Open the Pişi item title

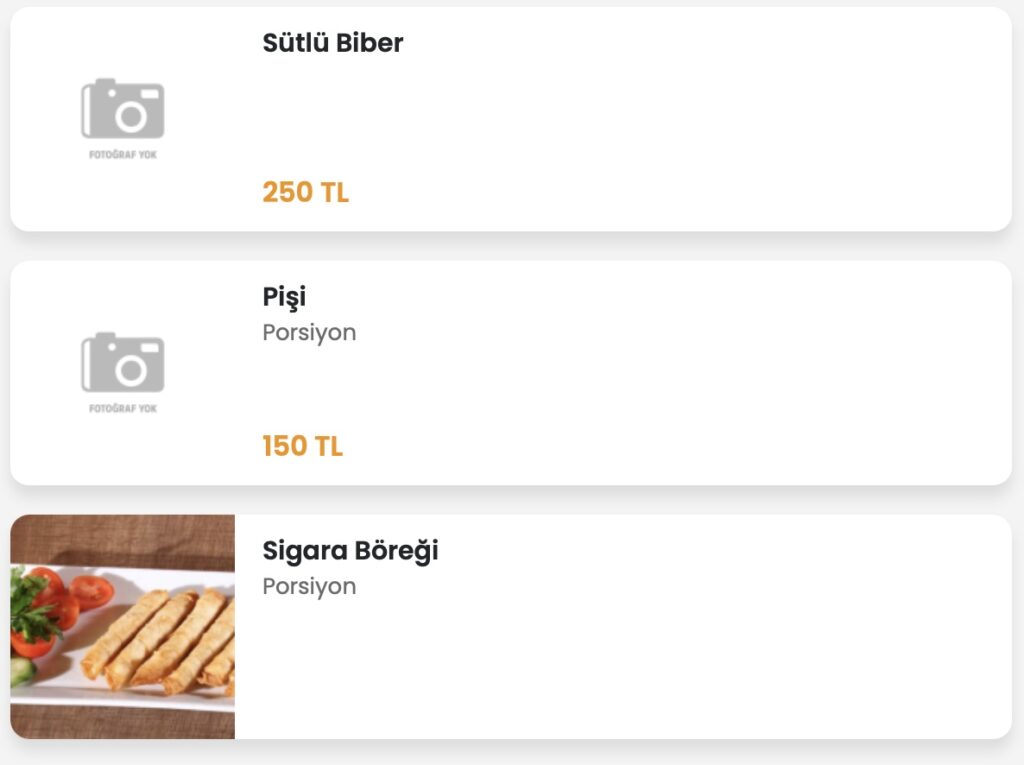pos(284,297)
